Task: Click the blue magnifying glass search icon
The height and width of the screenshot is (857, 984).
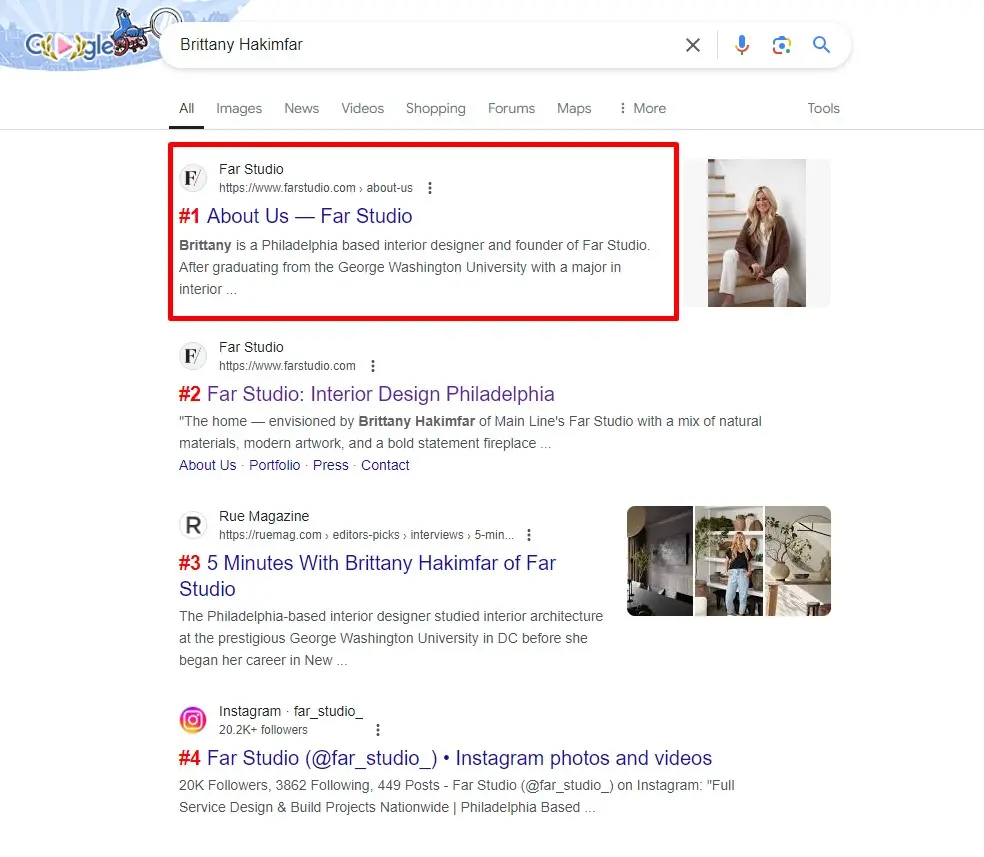Action: (x=821, y=45)
